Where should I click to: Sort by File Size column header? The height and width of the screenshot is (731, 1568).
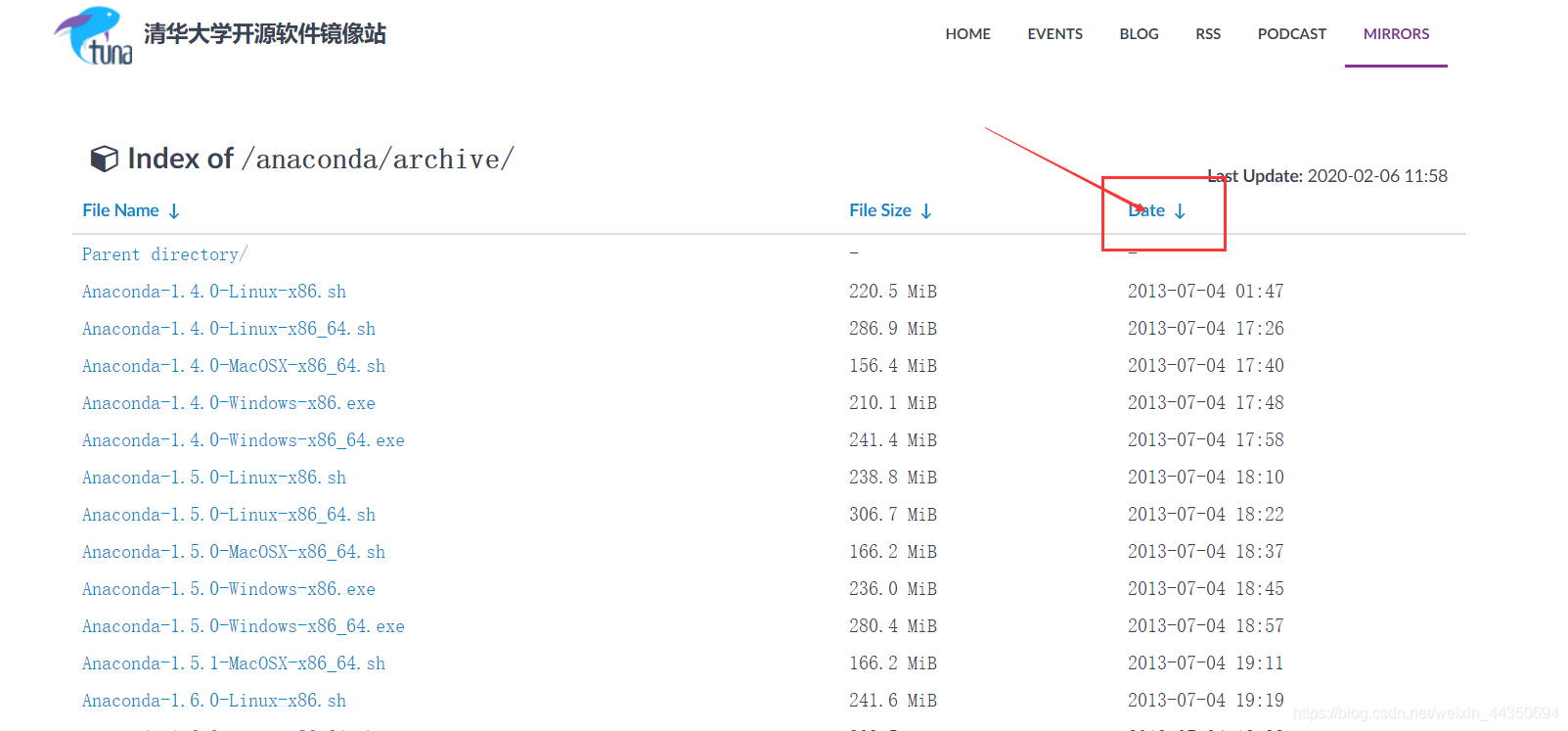click(x=879, y=210)
